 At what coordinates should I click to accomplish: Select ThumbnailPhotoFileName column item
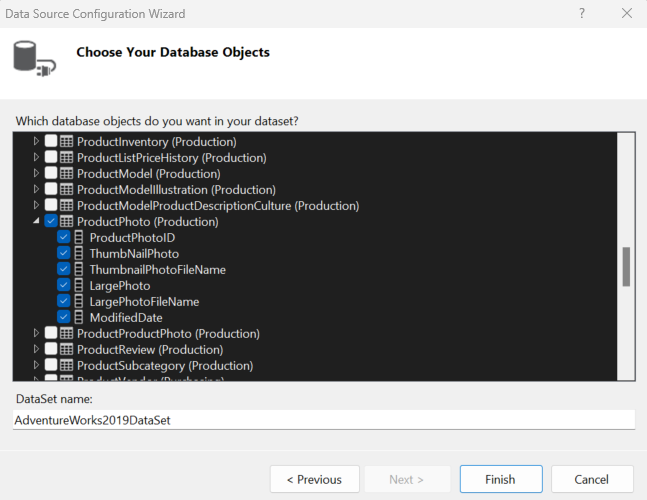157,270
